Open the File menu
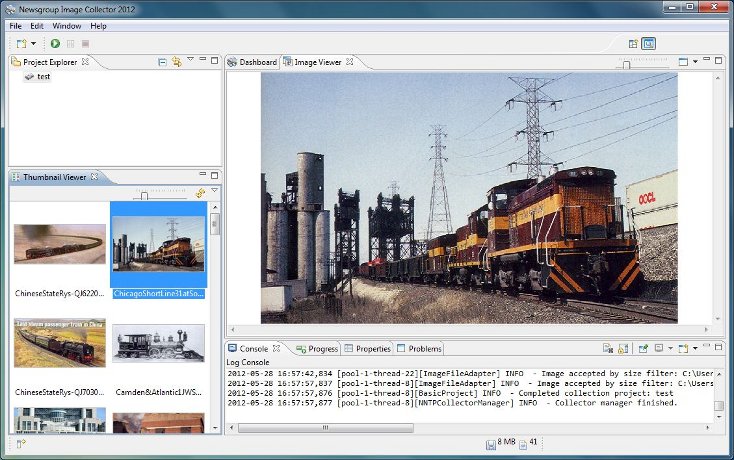This screenshot has width=734, height=460. click(15, 26)
